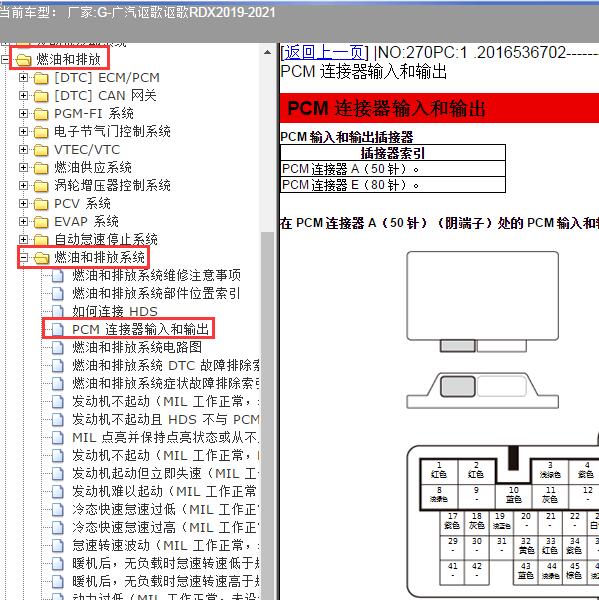Click the EVAP 系统 folder icon
Image resolution: width=599 pixels, height=600 pixels.
click(x=41, y=222)
